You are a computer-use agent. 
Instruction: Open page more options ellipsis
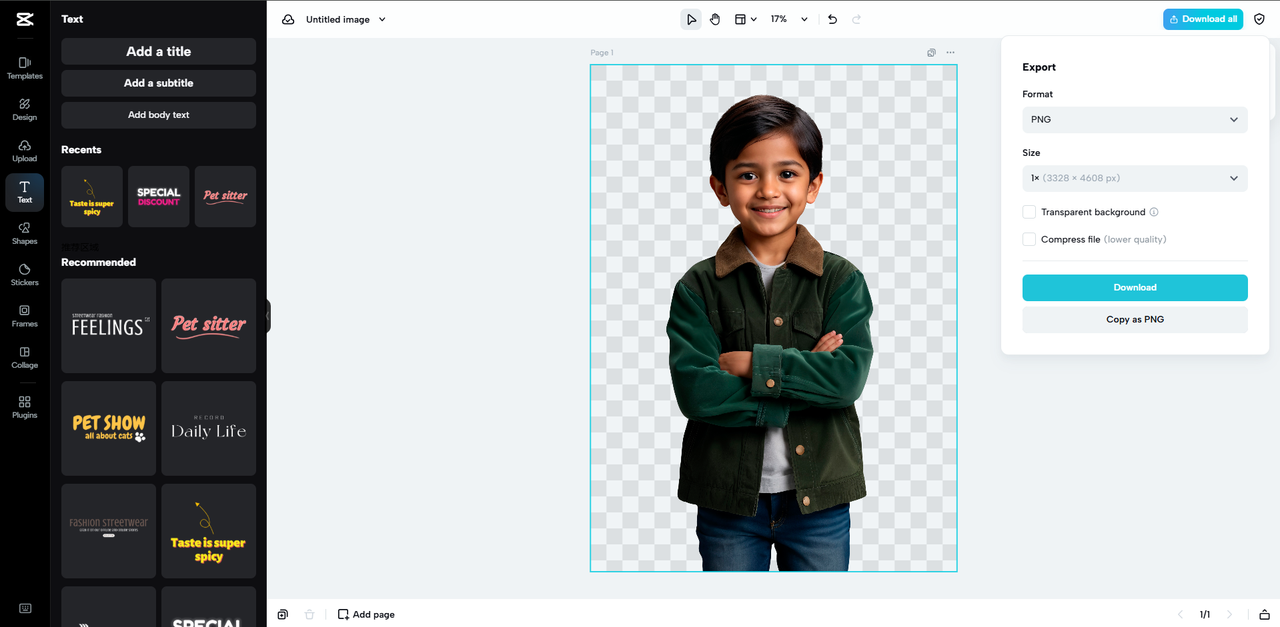[950, 53]
